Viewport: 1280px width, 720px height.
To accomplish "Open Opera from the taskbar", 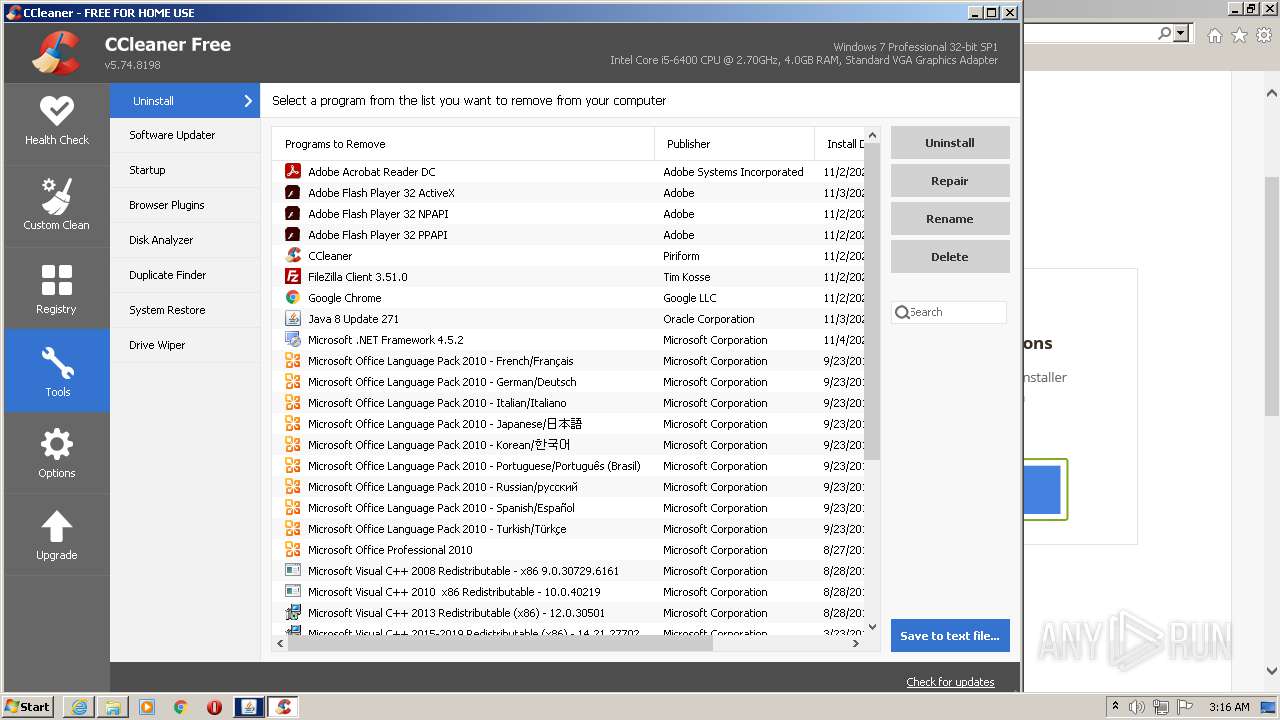I will point(214,707).
